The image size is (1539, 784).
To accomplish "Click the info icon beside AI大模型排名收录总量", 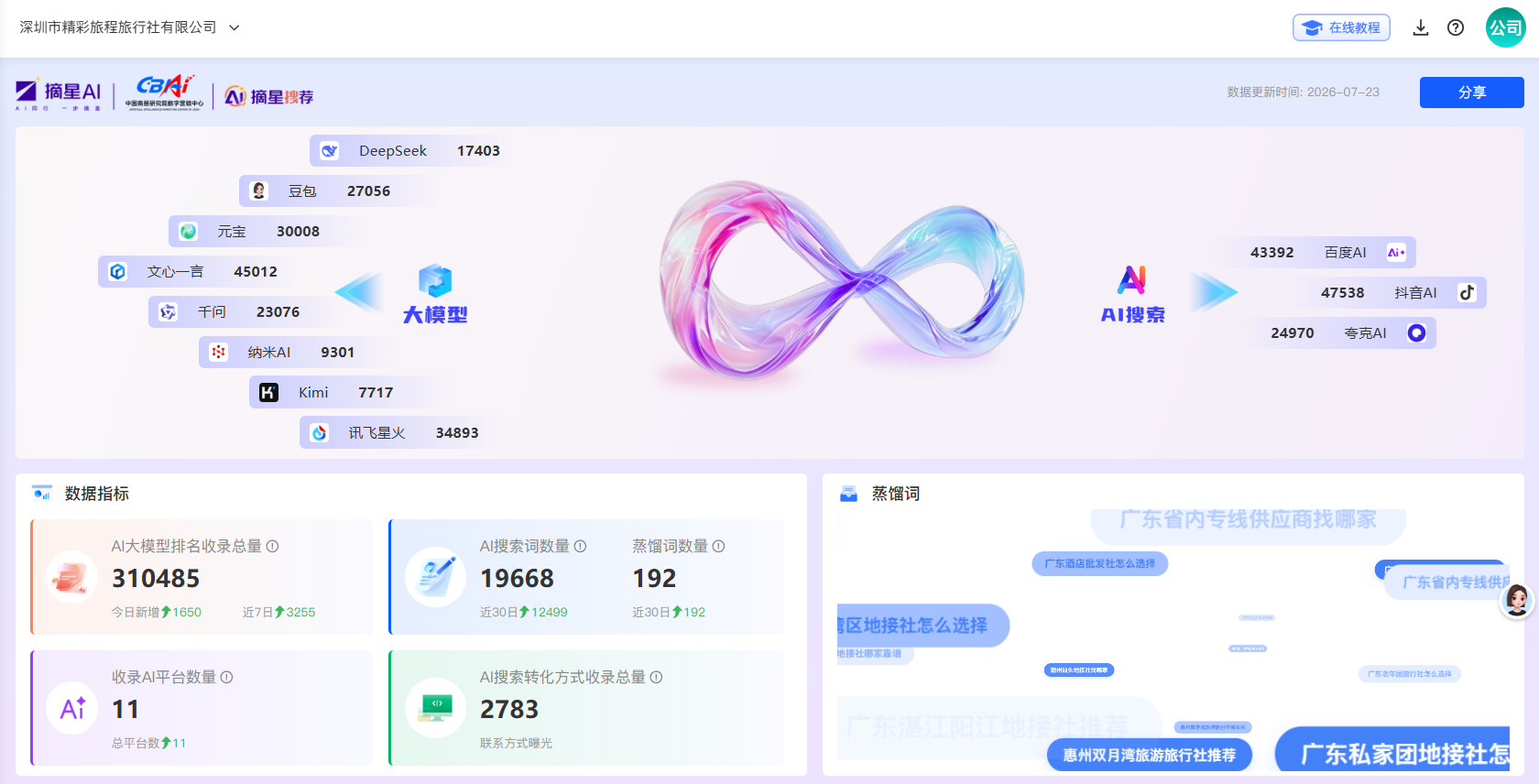I will coord(272,546).
